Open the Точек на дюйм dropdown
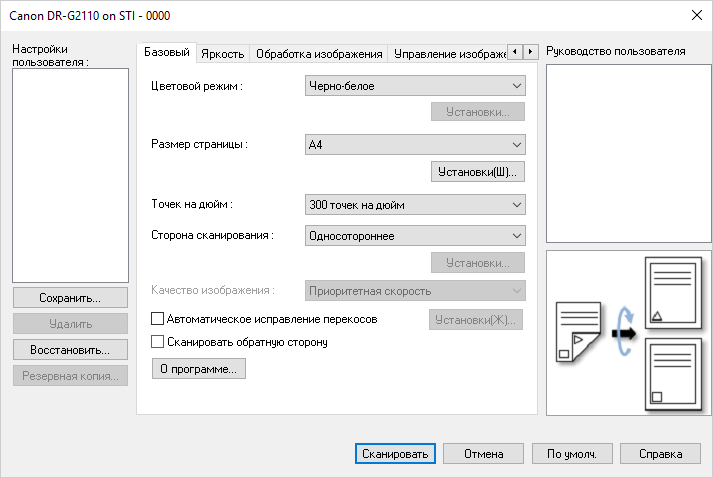This screenshot has height=478, width=713. [x=415, y=205]
